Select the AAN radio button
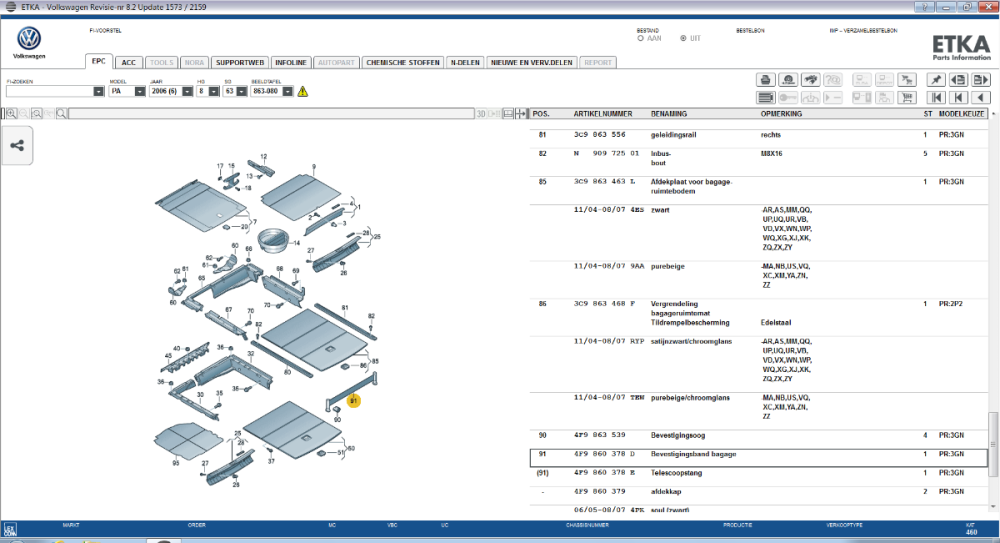The height and width of the screenshot is (543, 1000). point(640,38)
